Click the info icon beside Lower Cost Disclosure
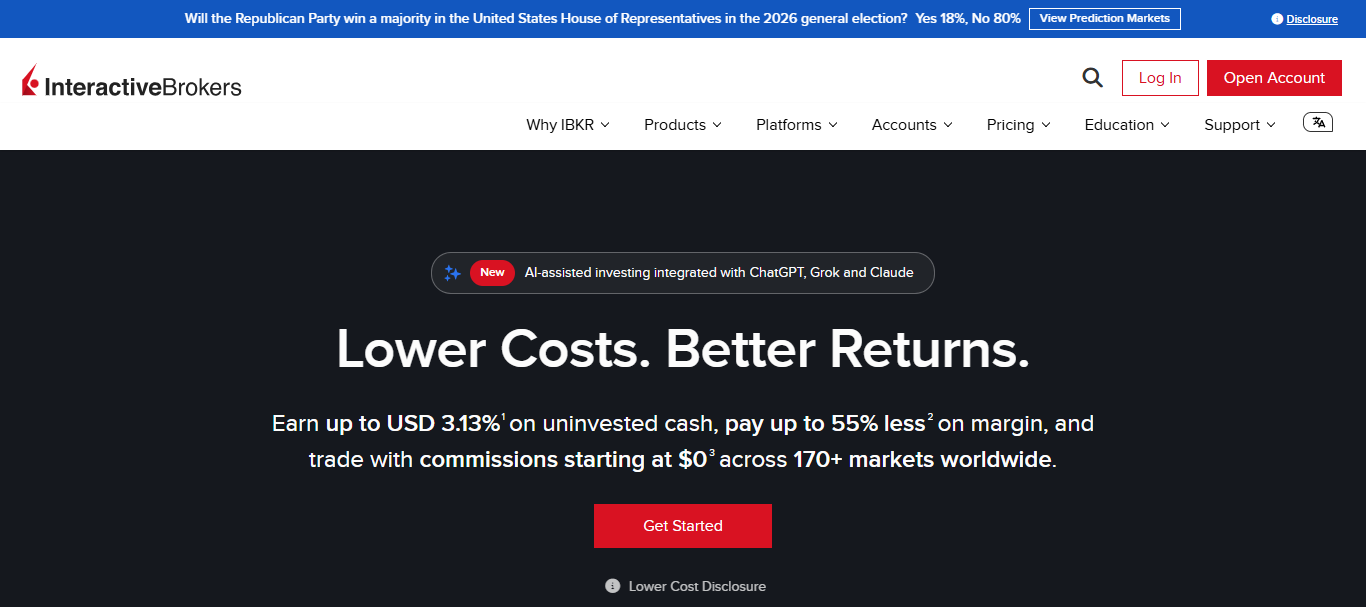This screenshot has width=1366, height=607. 613,586
